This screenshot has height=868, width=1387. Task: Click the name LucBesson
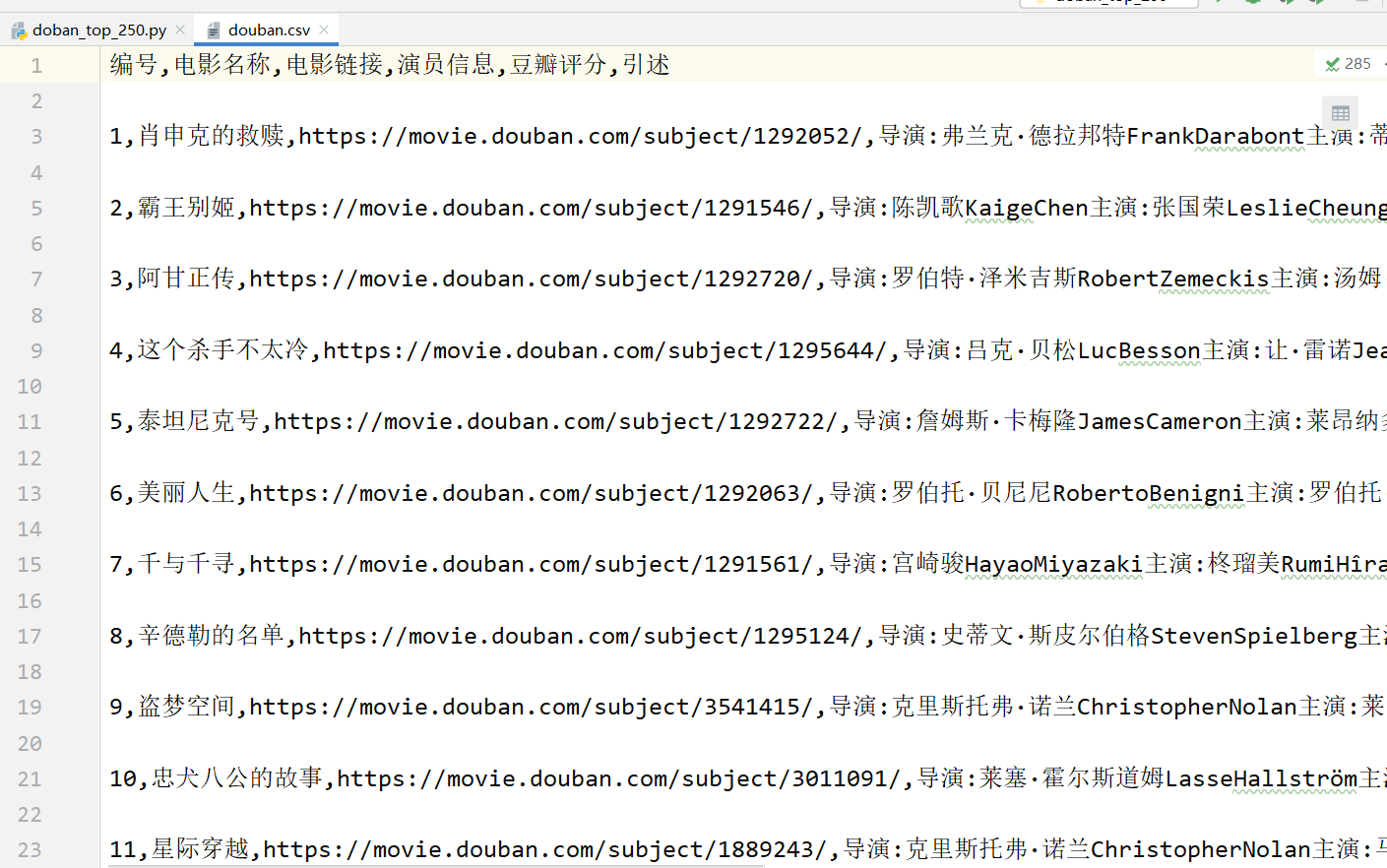coord(1139,350)
